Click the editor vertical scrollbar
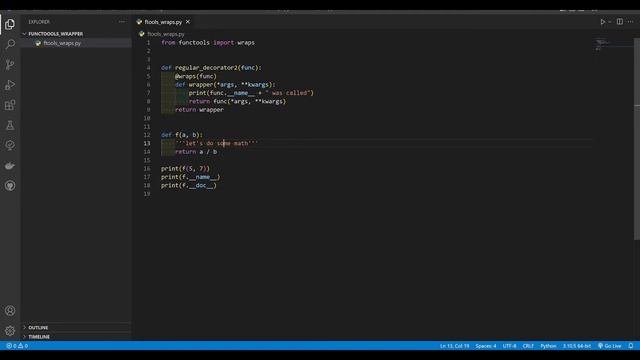The image size is (640, 360). [637, 139]
